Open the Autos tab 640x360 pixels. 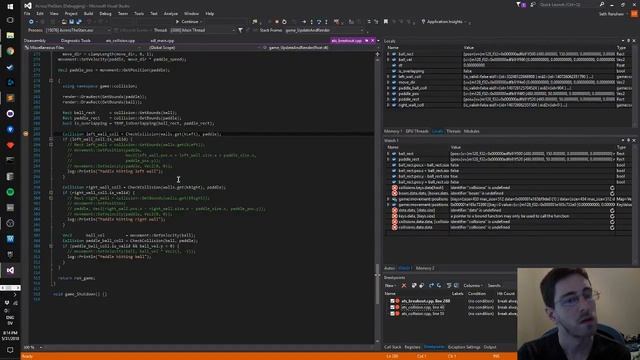point(389,268)
